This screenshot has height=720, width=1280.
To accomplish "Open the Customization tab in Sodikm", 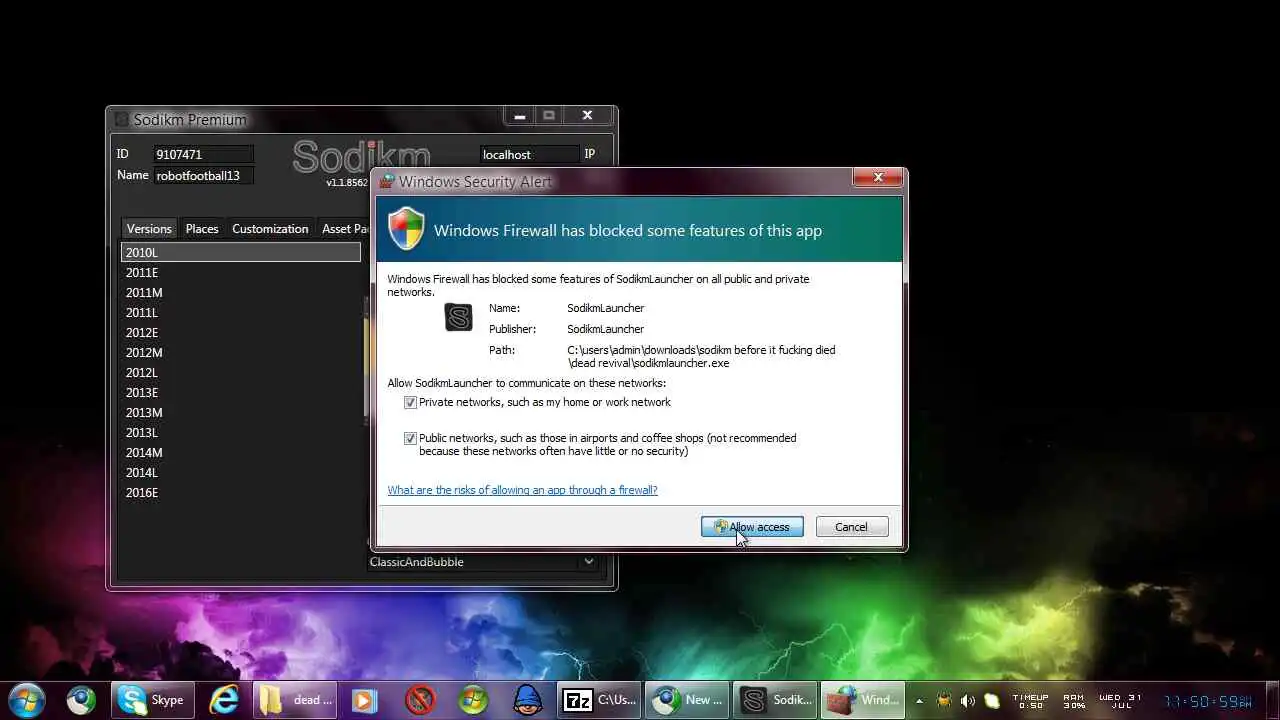I will 270,229.
